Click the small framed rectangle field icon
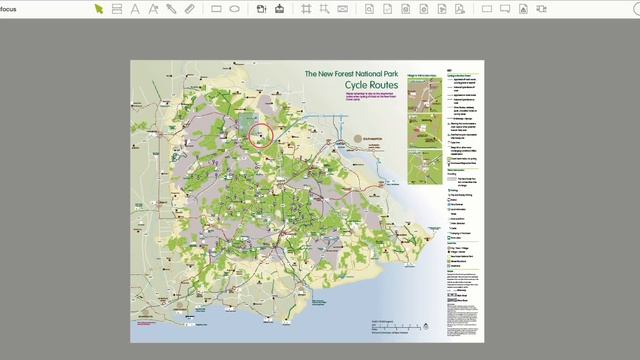This screenshot has height=360, width=640. pyautogui.click(x=342, y=9)
